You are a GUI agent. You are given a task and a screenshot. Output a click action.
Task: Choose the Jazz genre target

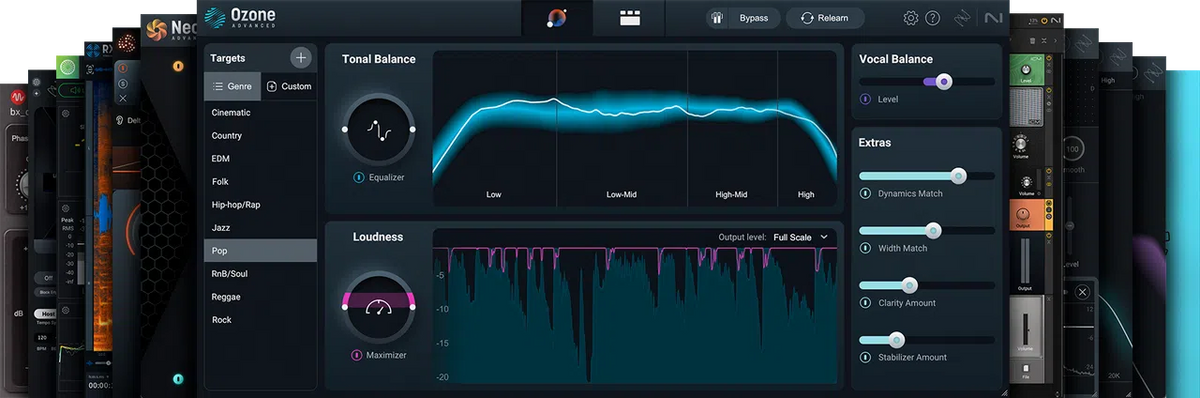(260, 227)
